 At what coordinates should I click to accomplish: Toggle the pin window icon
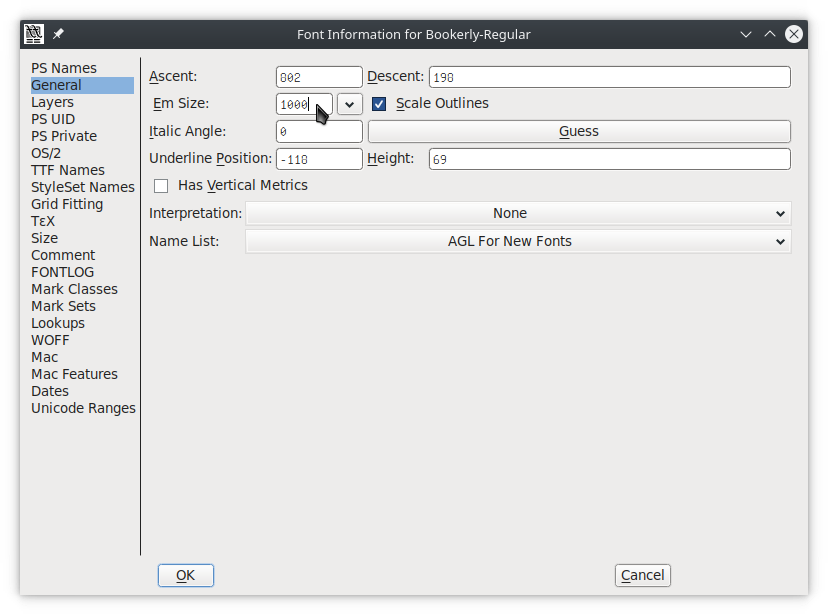[x=58, y=34]
